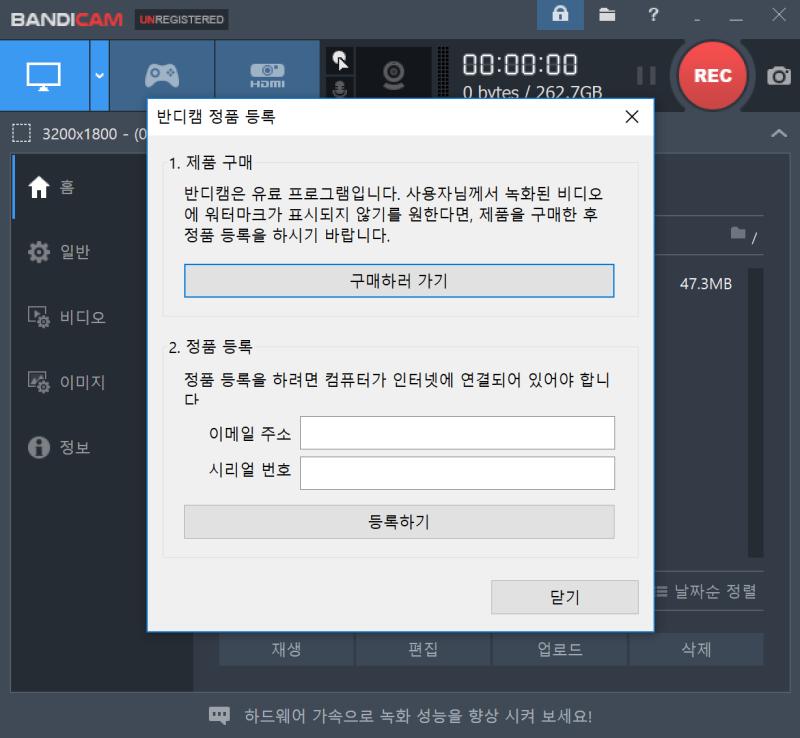800x738 pixels.
Task: Click the 등록하기 button
Action: pyautogui.click(x=399, y=522)
